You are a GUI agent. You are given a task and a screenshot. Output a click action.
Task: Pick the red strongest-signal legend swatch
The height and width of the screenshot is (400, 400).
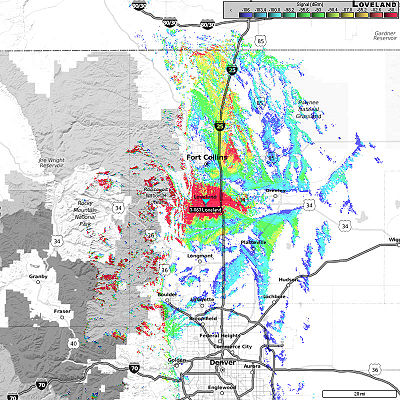[x=390, y=14]
